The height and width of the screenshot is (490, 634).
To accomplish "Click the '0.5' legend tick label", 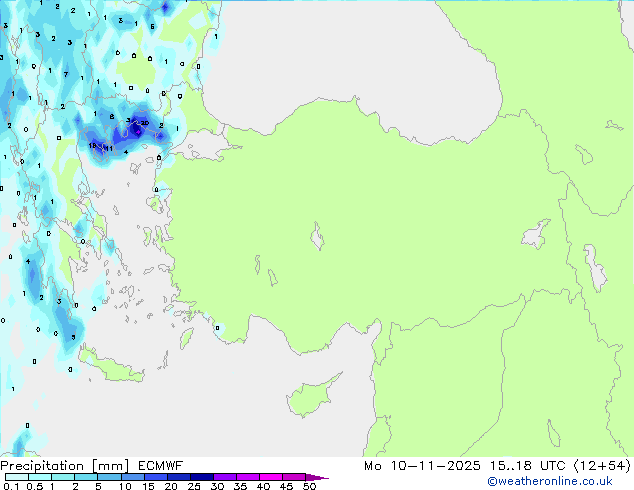I will 35,486.
